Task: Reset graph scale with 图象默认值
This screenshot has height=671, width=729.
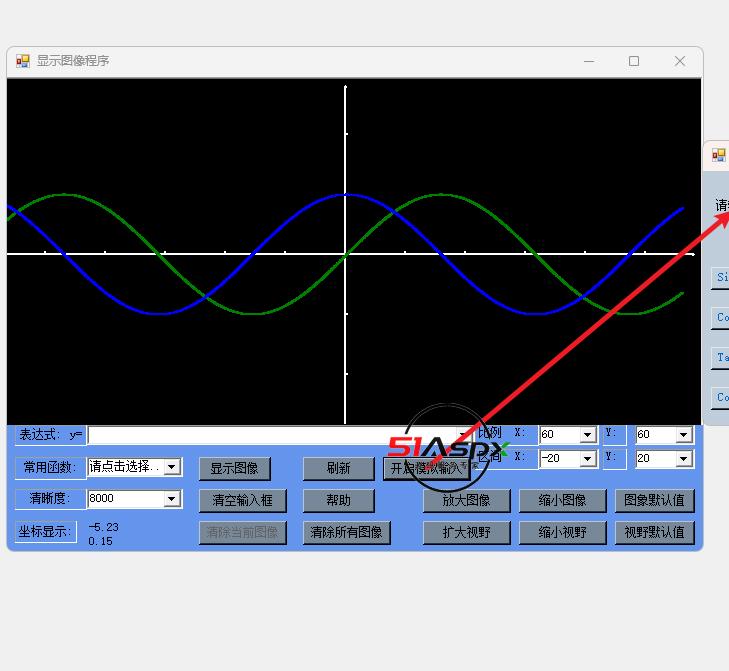Action: [654, 500]
